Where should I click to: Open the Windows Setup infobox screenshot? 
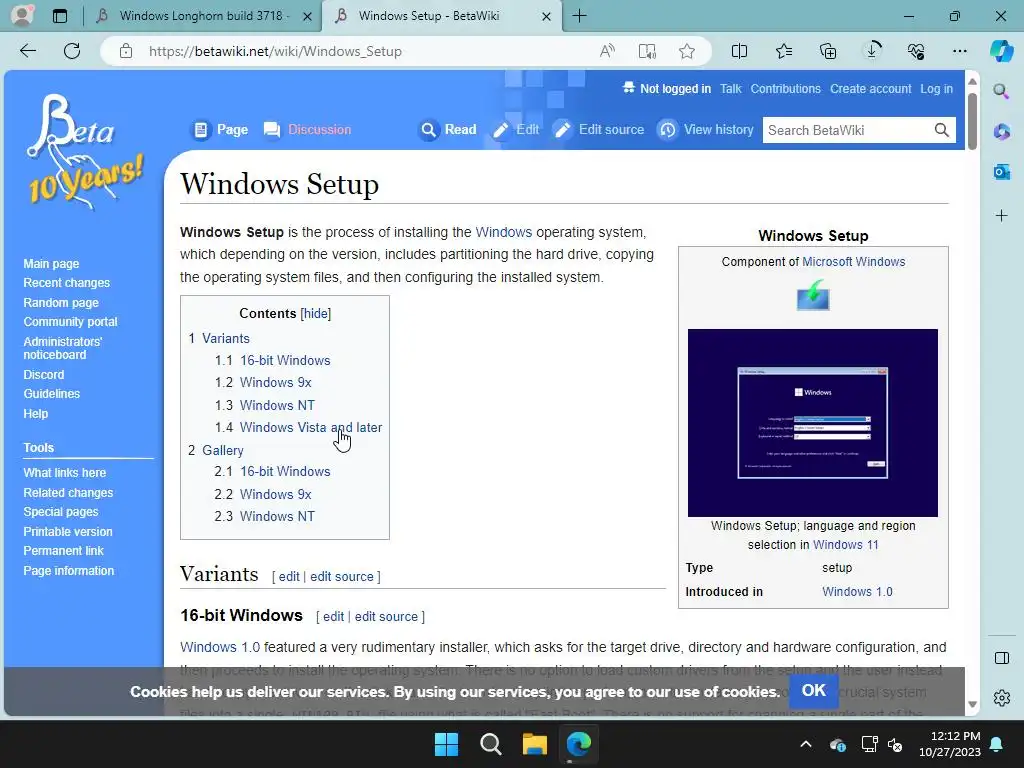click(x=812, y=423)
